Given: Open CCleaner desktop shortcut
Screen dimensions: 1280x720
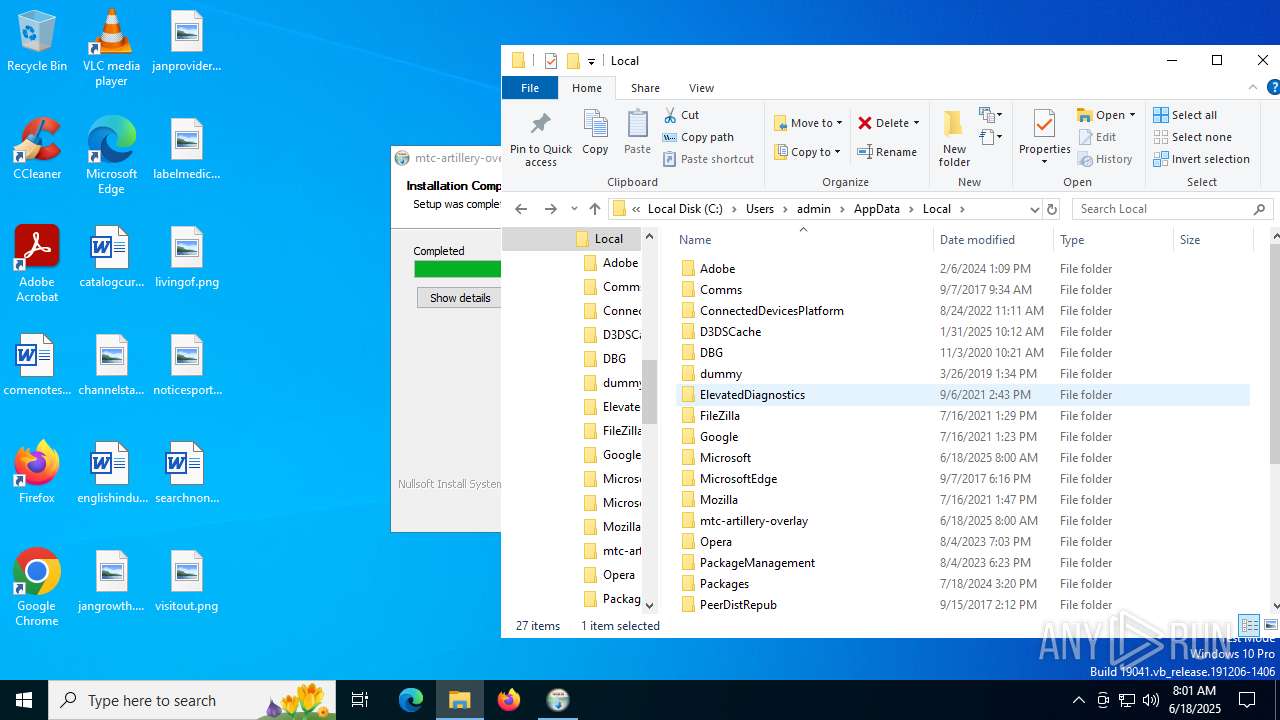Looking at the screenshot, I should coord(37,149).
